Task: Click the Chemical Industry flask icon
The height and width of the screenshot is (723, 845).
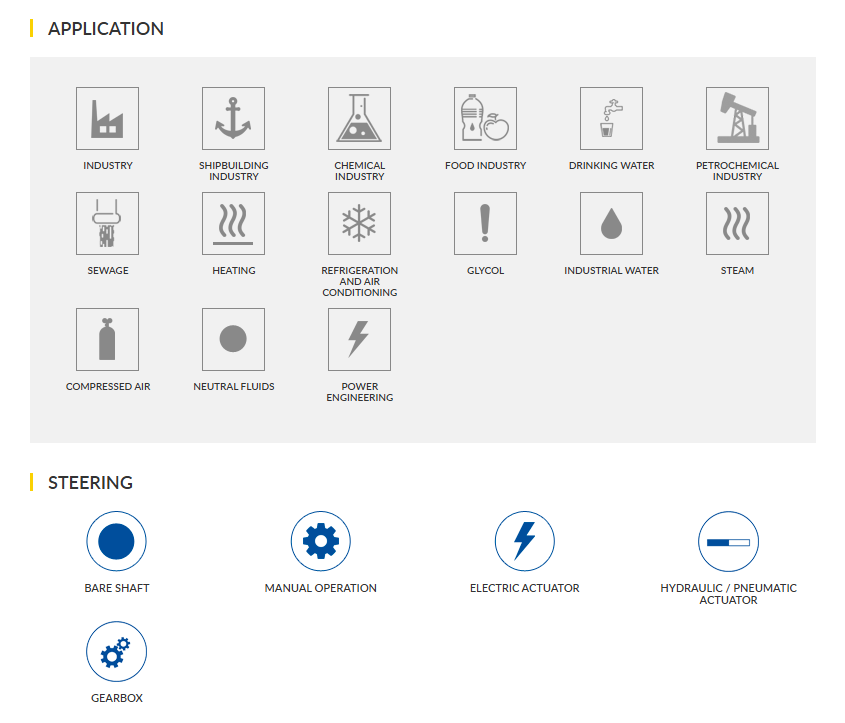Action: [x=359, y=118]
